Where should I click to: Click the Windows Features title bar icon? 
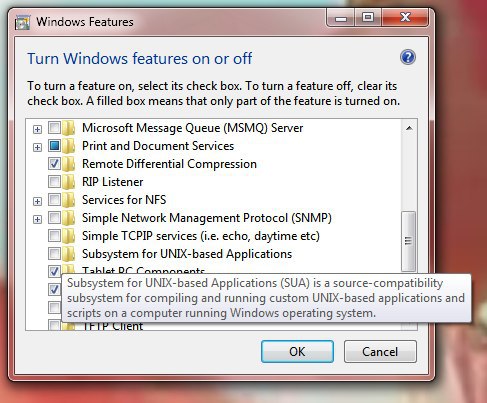(x=23, y=22)
